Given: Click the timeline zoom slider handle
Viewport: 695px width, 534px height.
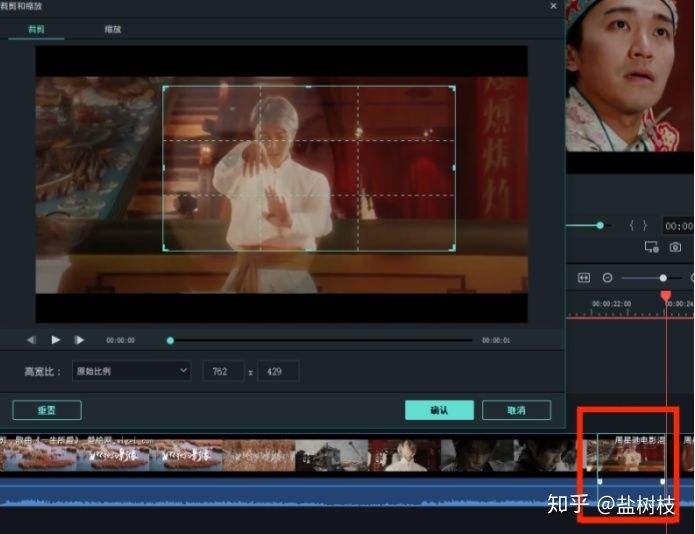Looking at the screenshot, I should tap(663, 278).
